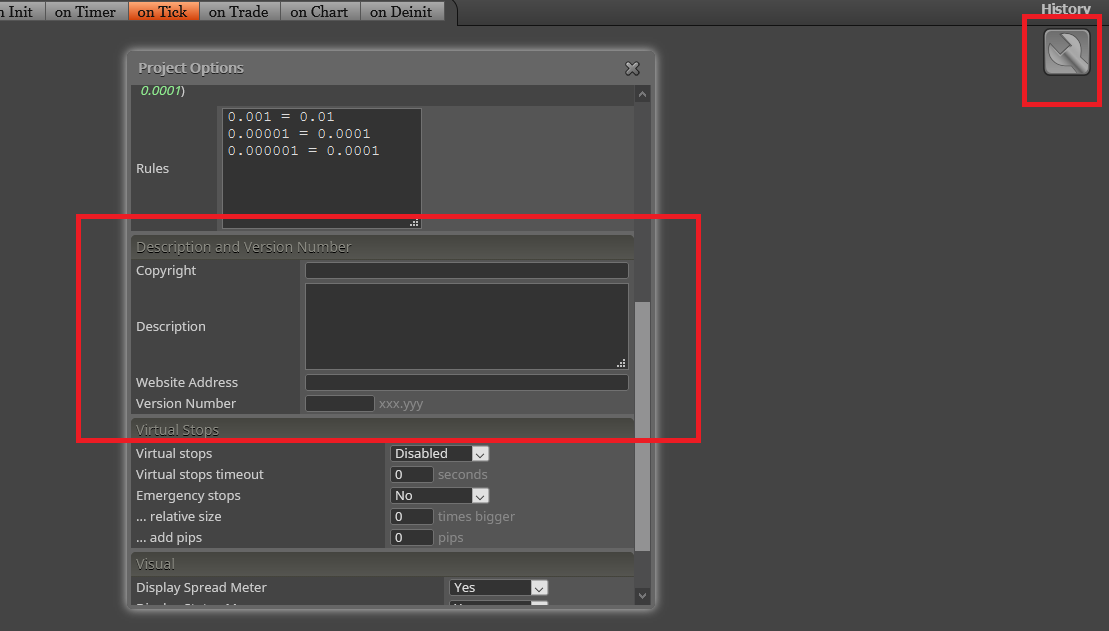The image size is (1109, 631).
Task: Click the Virtual stops timeout label
Action: click(x=199, y=474)
